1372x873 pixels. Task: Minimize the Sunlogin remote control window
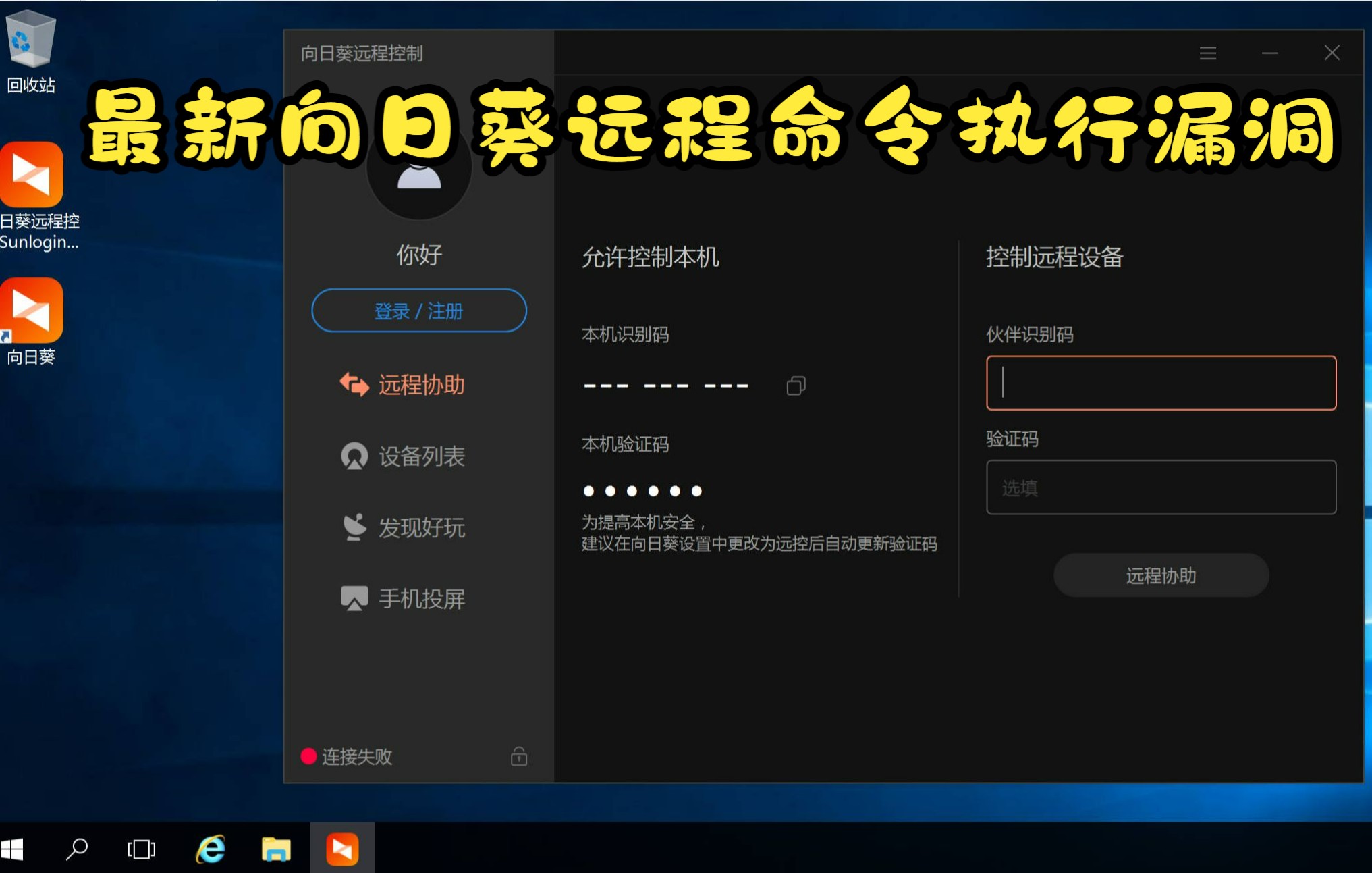point(1269,53)
